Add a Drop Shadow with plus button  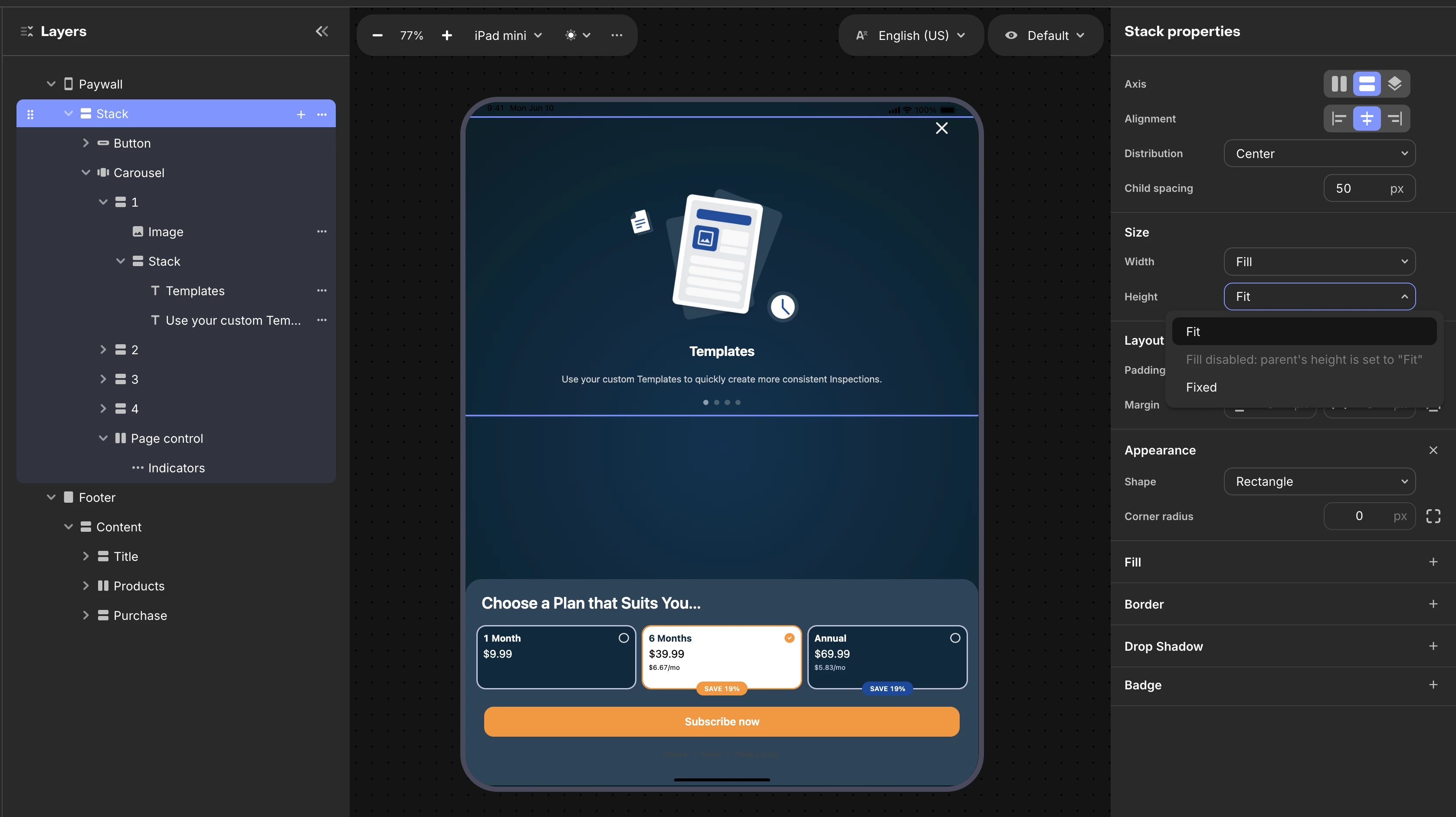coord(1433,646)
